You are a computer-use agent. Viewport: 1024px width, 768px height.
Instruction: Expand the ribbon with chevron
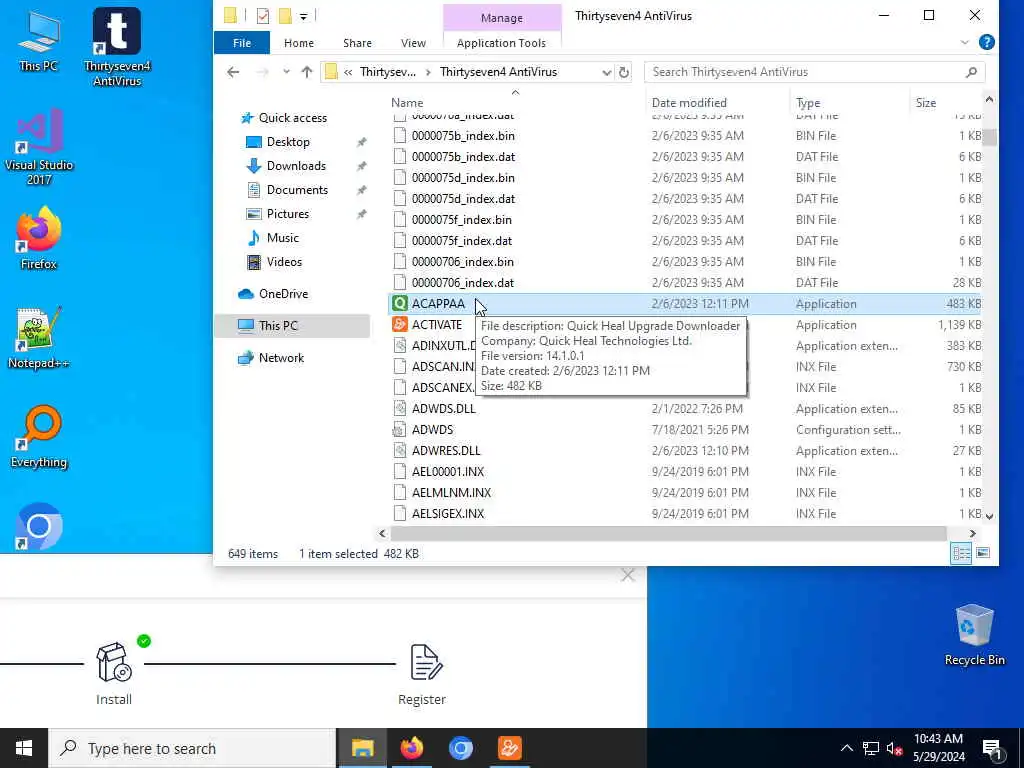965,42
